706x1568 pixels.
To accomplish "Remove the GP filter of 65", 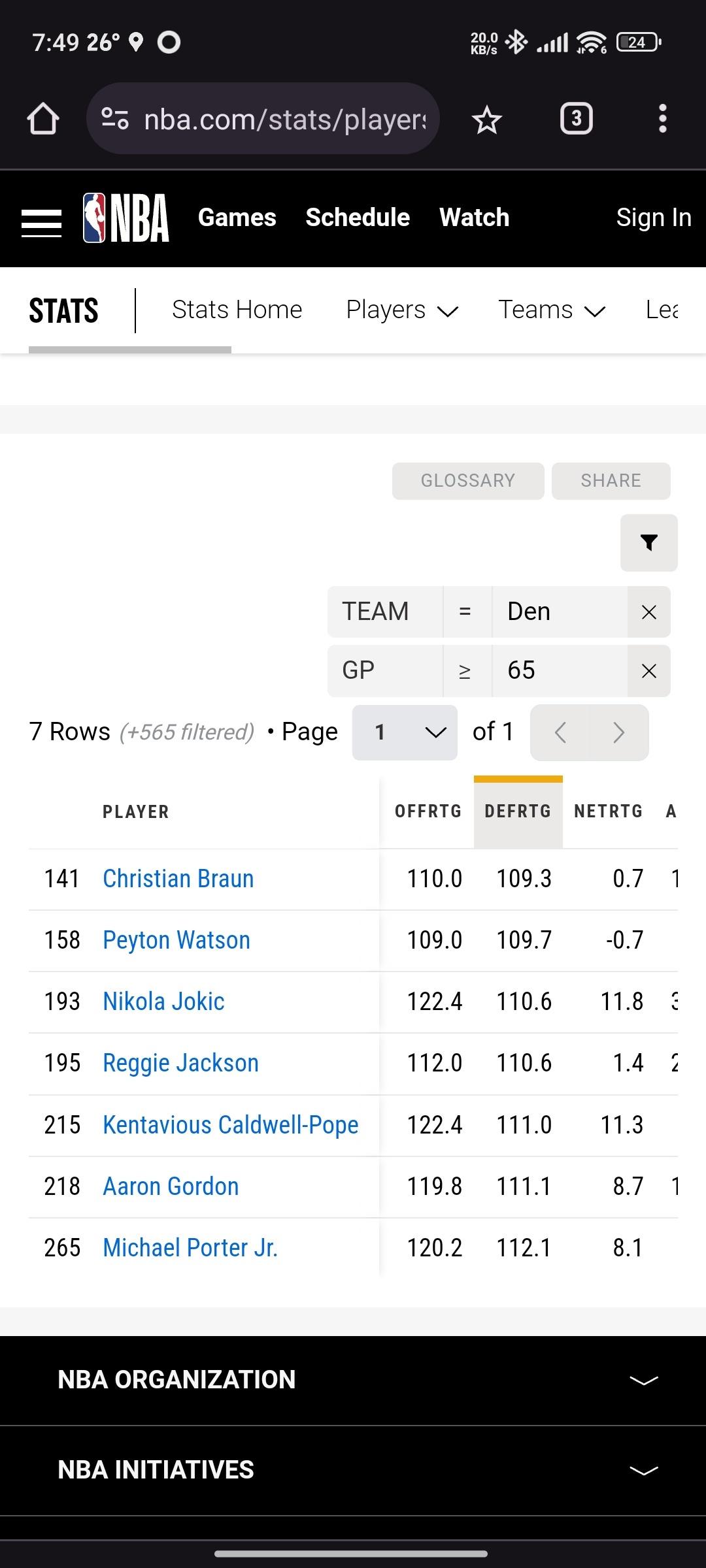I will (648, 671).
